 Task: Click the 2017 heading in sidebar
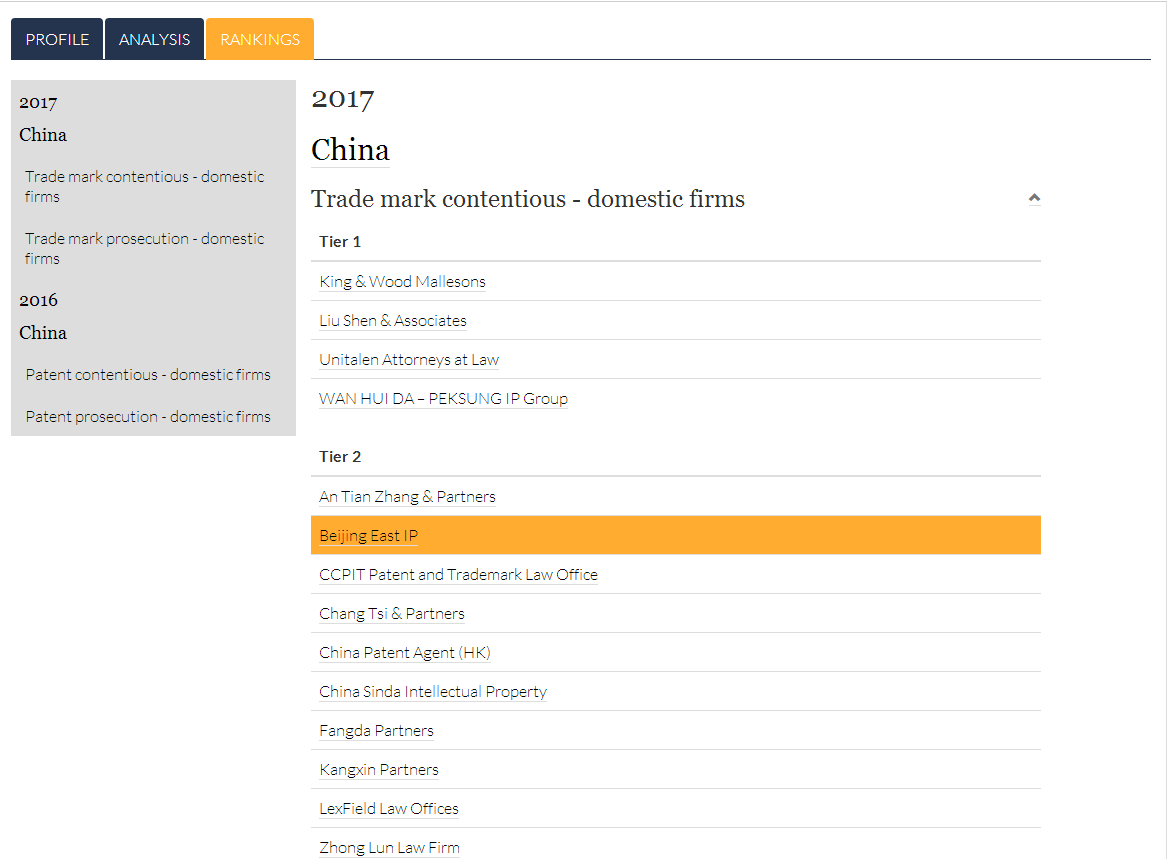(x=38, y=103)
